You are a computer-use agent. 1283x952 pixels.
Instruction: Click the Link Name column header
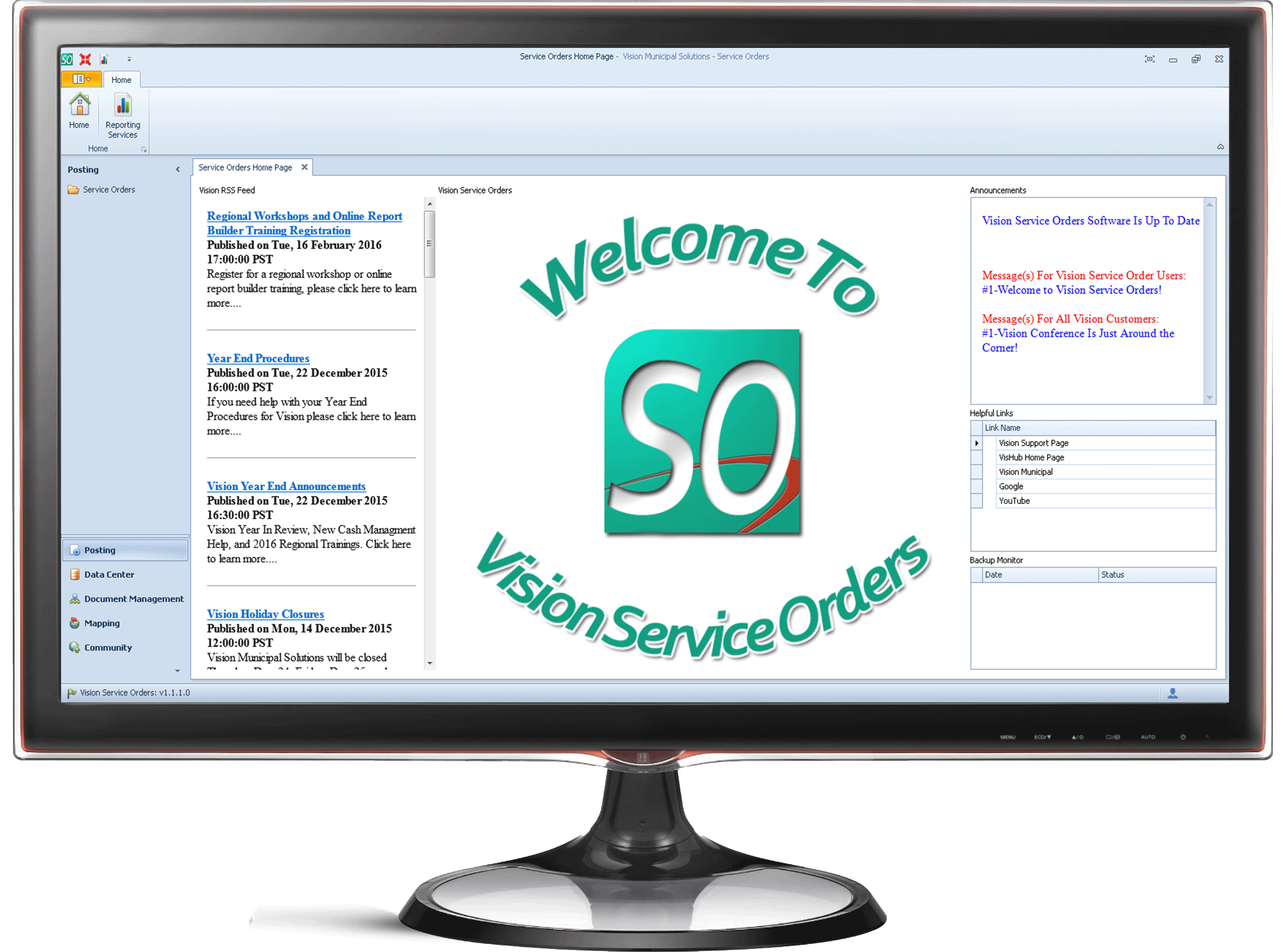tap(1098, 428)
